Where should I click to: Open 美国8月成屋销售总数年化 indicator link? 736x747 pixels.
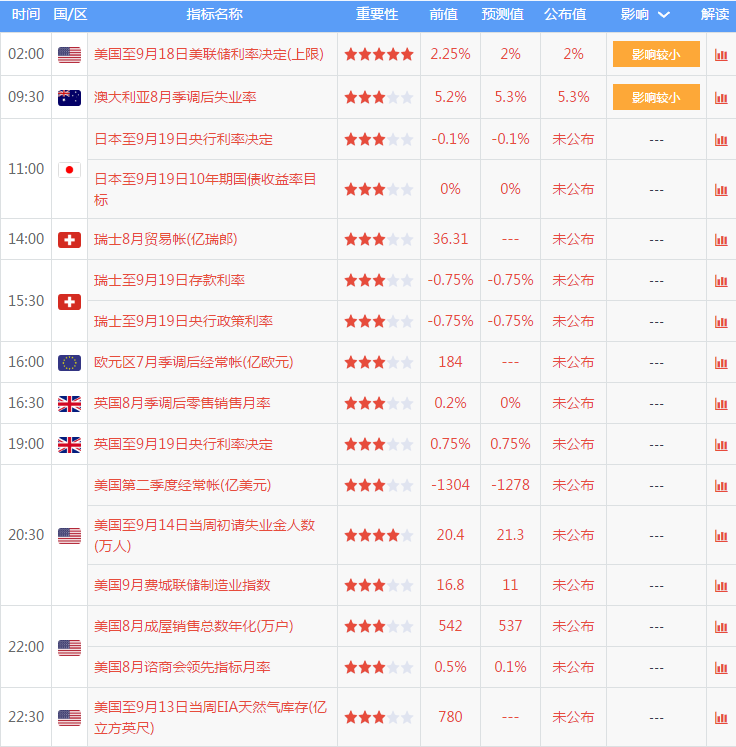193,626
